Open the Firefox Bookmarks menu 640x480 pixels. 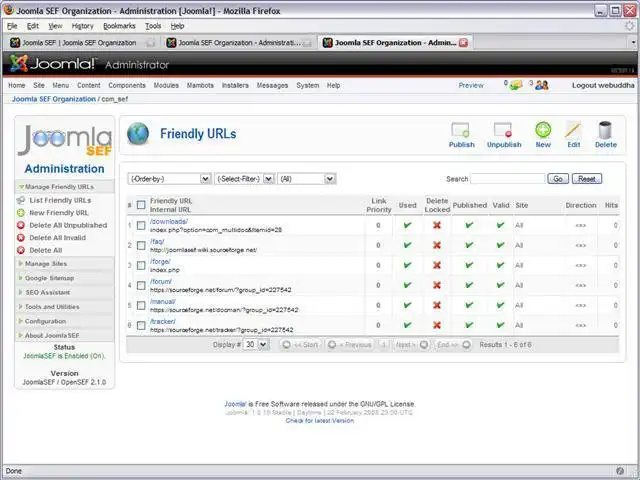[x=119, y=26]
